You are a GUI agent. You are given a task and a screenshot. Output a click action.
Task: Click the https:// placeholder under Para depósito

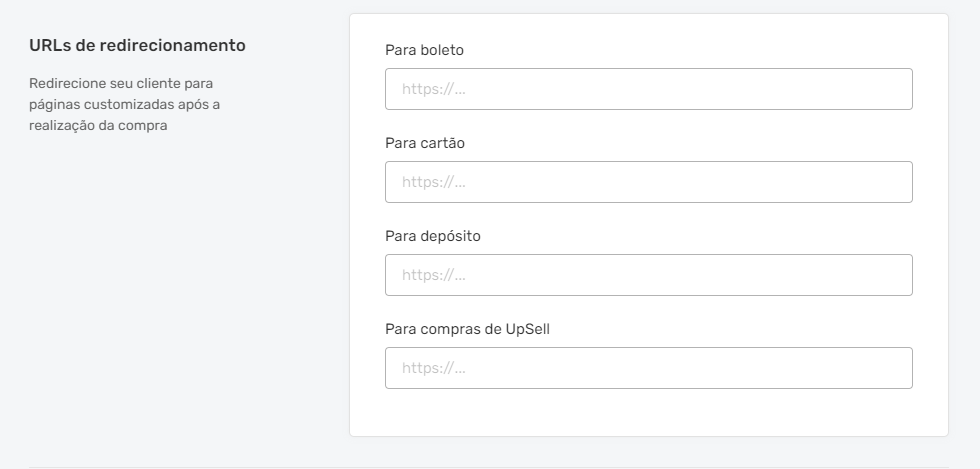[x=434, y=275]
